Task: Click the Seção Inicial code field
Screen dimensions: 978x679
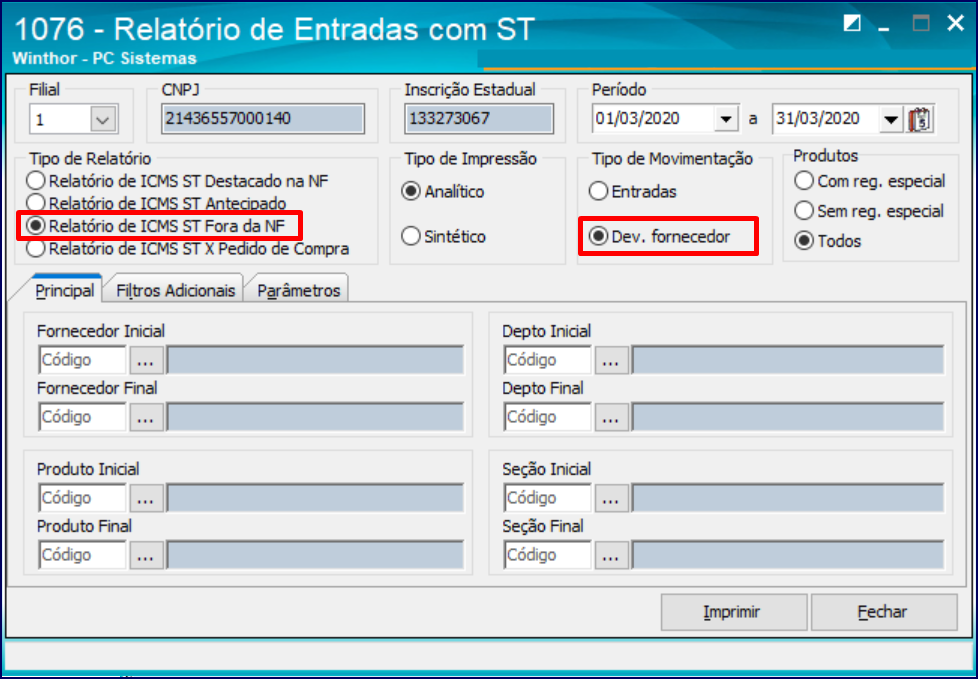Action: 548,498
